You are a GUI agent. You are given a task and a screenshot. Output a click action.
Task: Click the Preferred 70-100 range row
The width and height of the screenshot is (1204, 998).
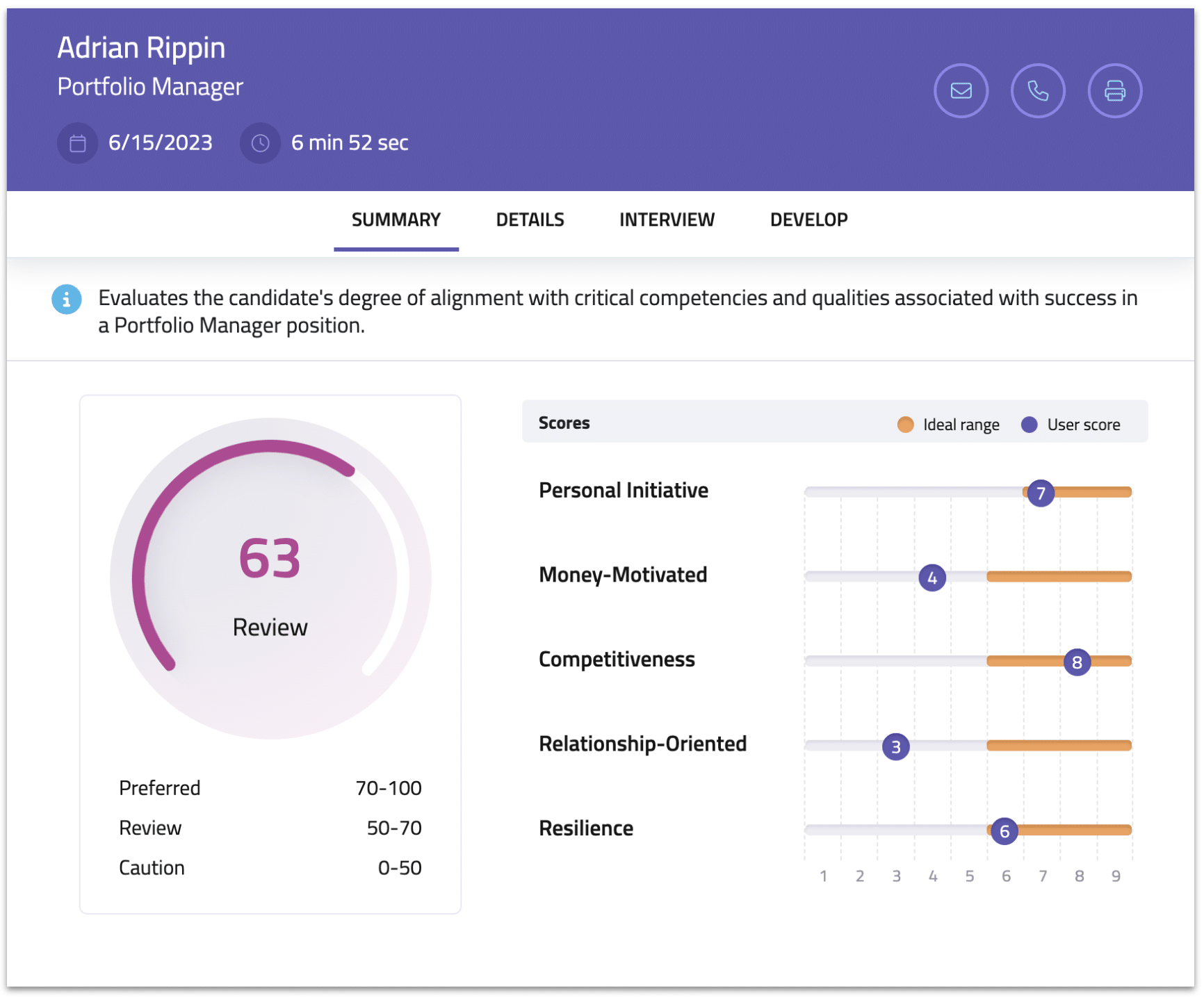point(270,788)
